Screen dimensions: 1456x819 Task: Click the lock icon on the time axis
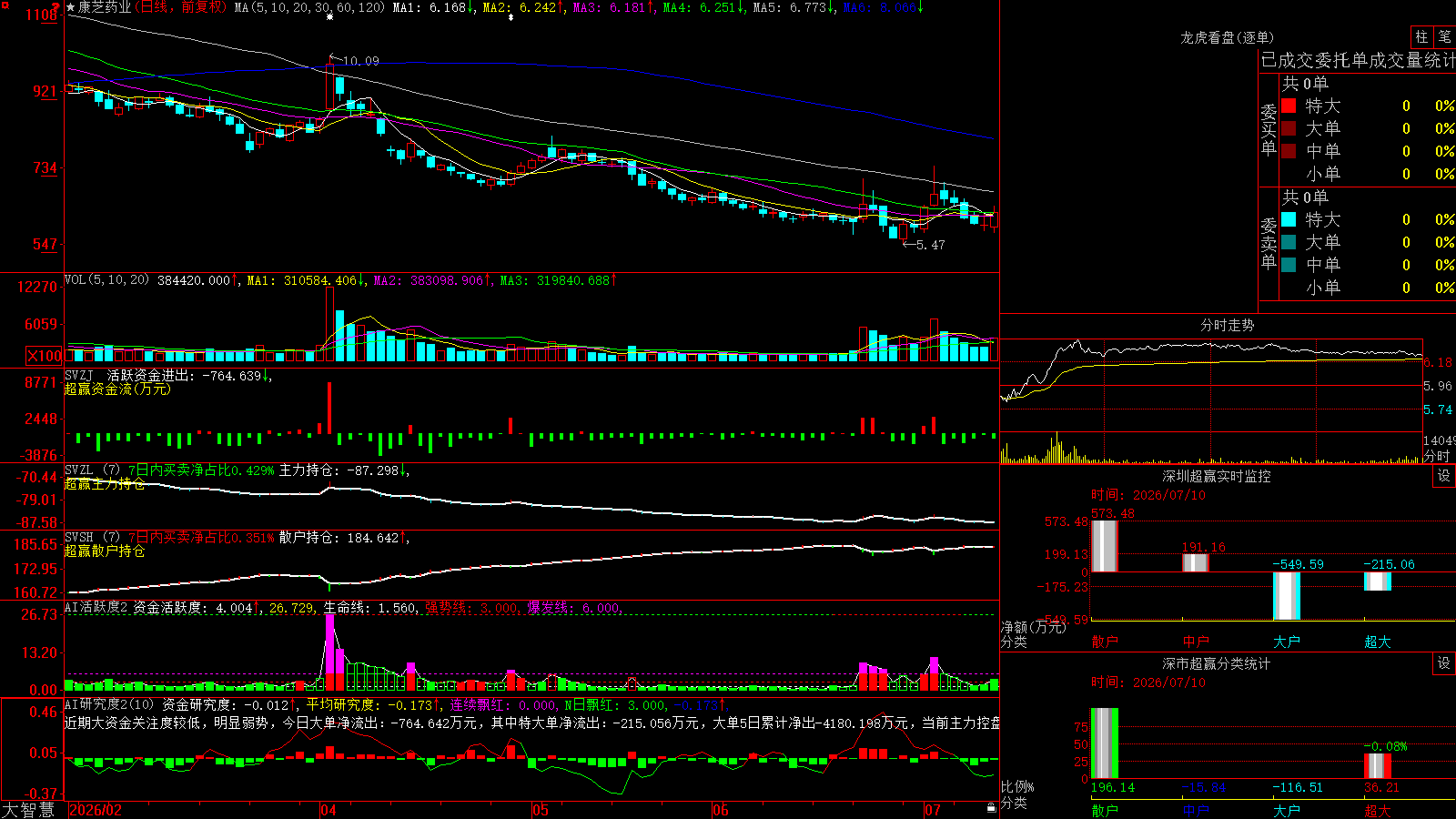tap(991, 808)
